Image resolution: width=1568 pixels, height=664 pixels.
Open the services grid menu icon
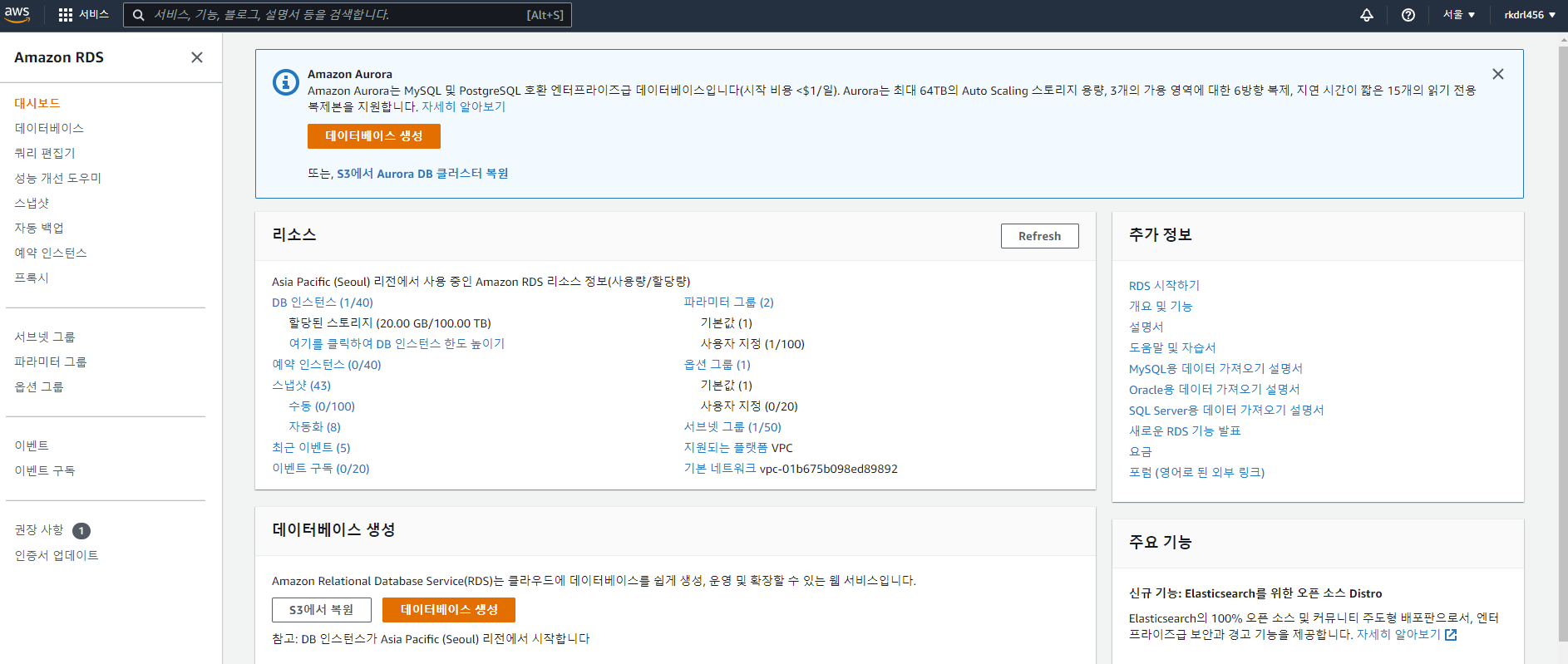(66, 15)
